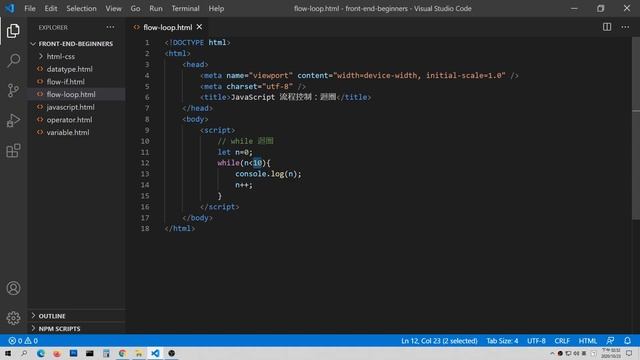This screenshot has width=640, height=360.
Task: Open the Explorer view in activity bar
Action: pyautogui.click(x=13, y=31)
